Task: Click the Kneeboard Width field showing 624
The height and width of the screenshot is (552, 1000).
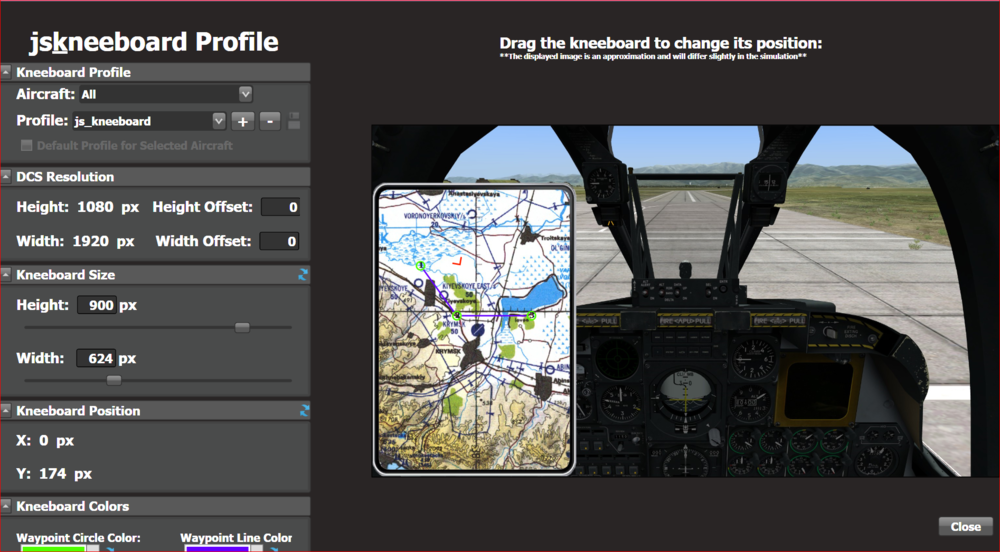Action: [x=96, y=358]
